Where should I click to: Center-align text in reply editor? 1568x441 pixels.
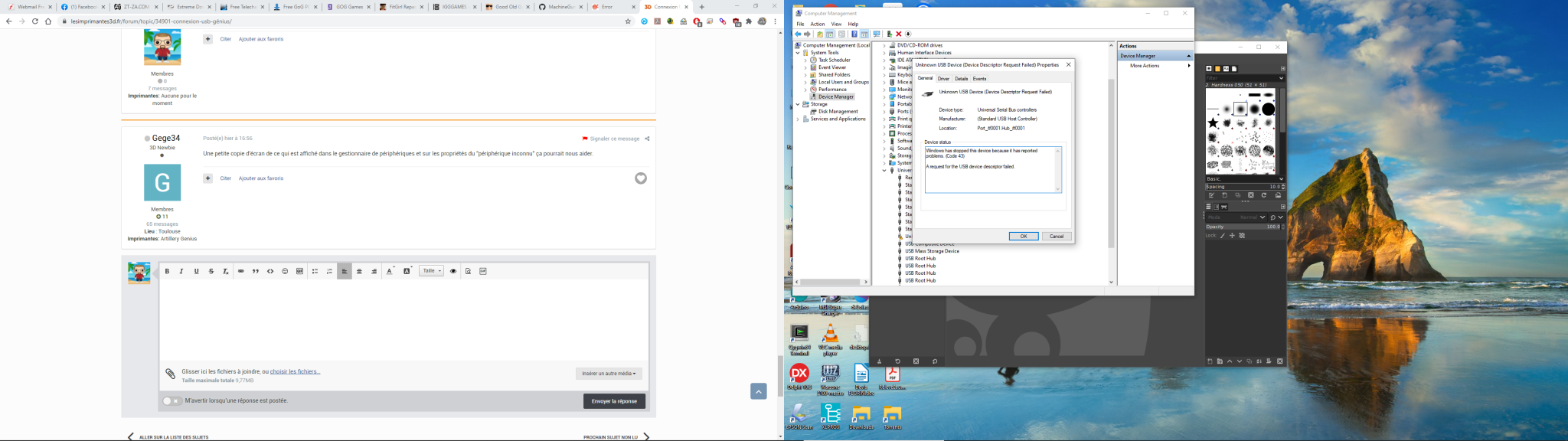pos(359,271)
